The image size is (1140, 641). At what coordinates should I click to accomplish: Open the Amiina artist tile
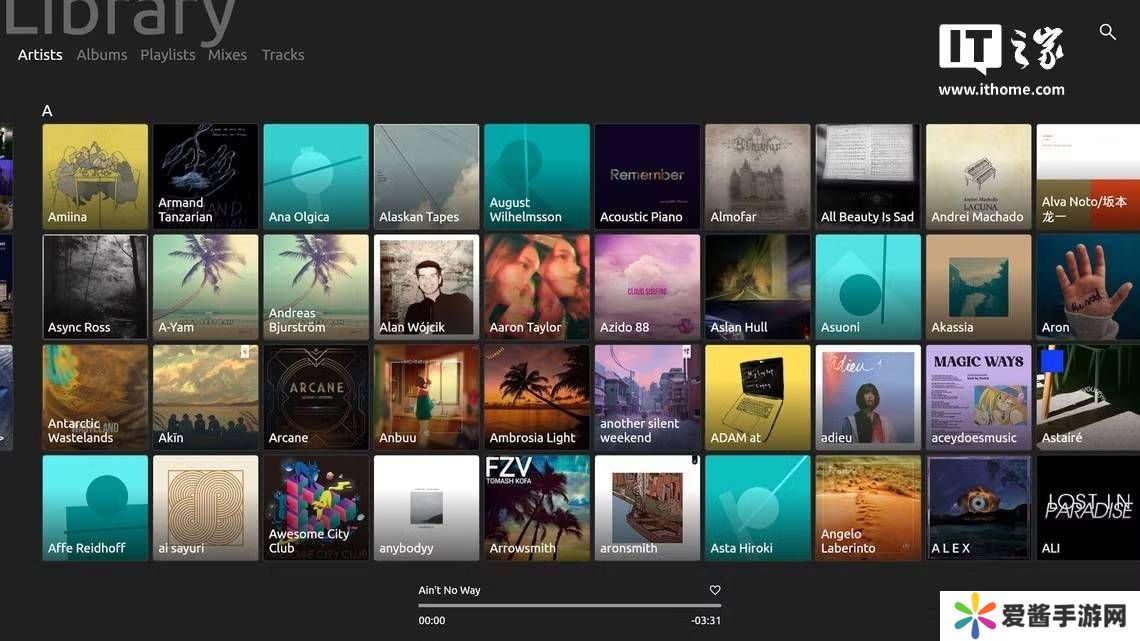tap(95, 176)
